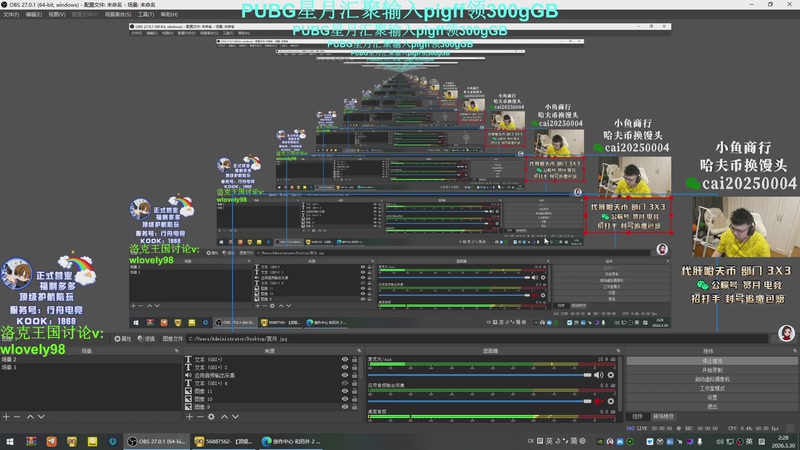Open the taskbar clock showing 2:28

[783, 441]
